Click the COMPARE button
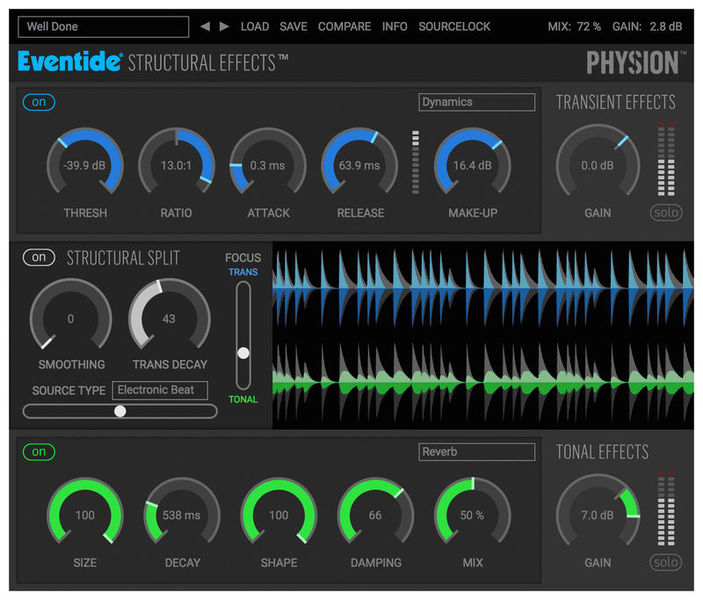The width and height of the screenshot is (703, 600). pyautogui.click(x=344, y=26)
